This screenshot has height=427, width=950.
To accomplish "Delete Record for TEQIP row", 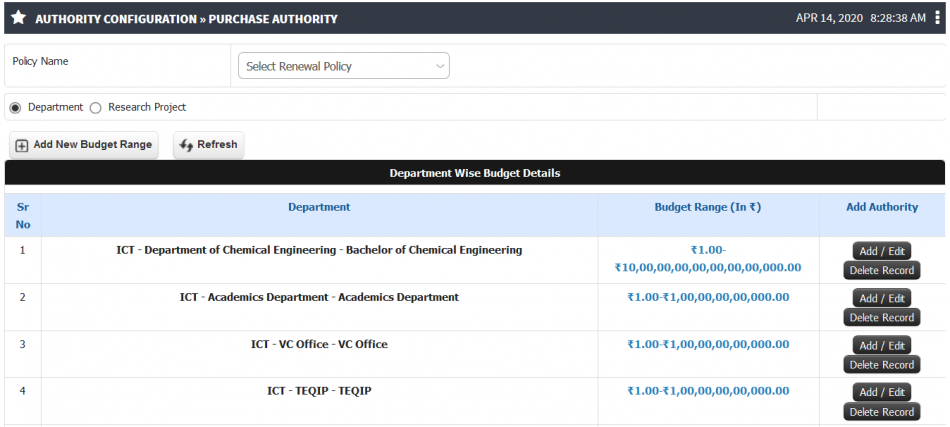I will coord(882,412).
